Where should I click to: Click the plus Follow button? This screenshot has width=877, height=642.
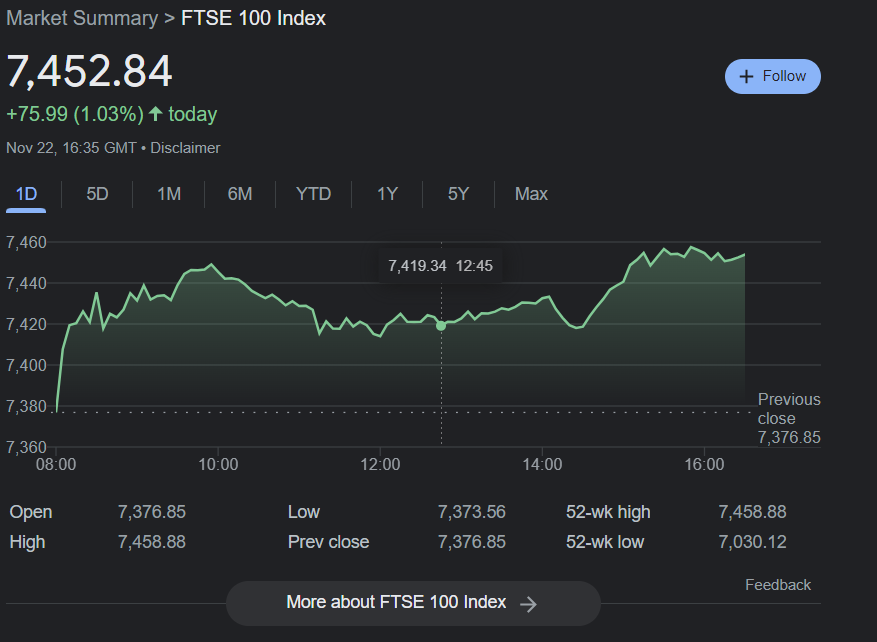pos(772,76)
